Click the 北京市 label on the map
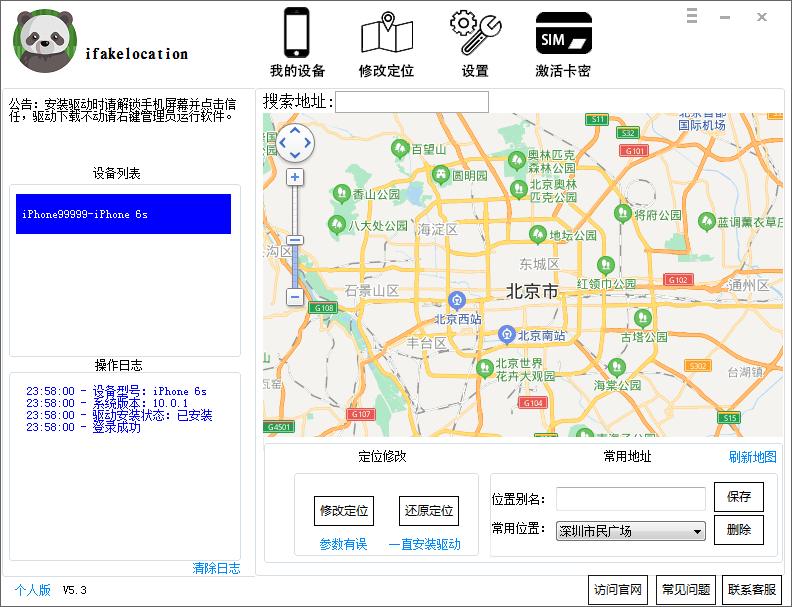The image size is (792, 607). 532,291
